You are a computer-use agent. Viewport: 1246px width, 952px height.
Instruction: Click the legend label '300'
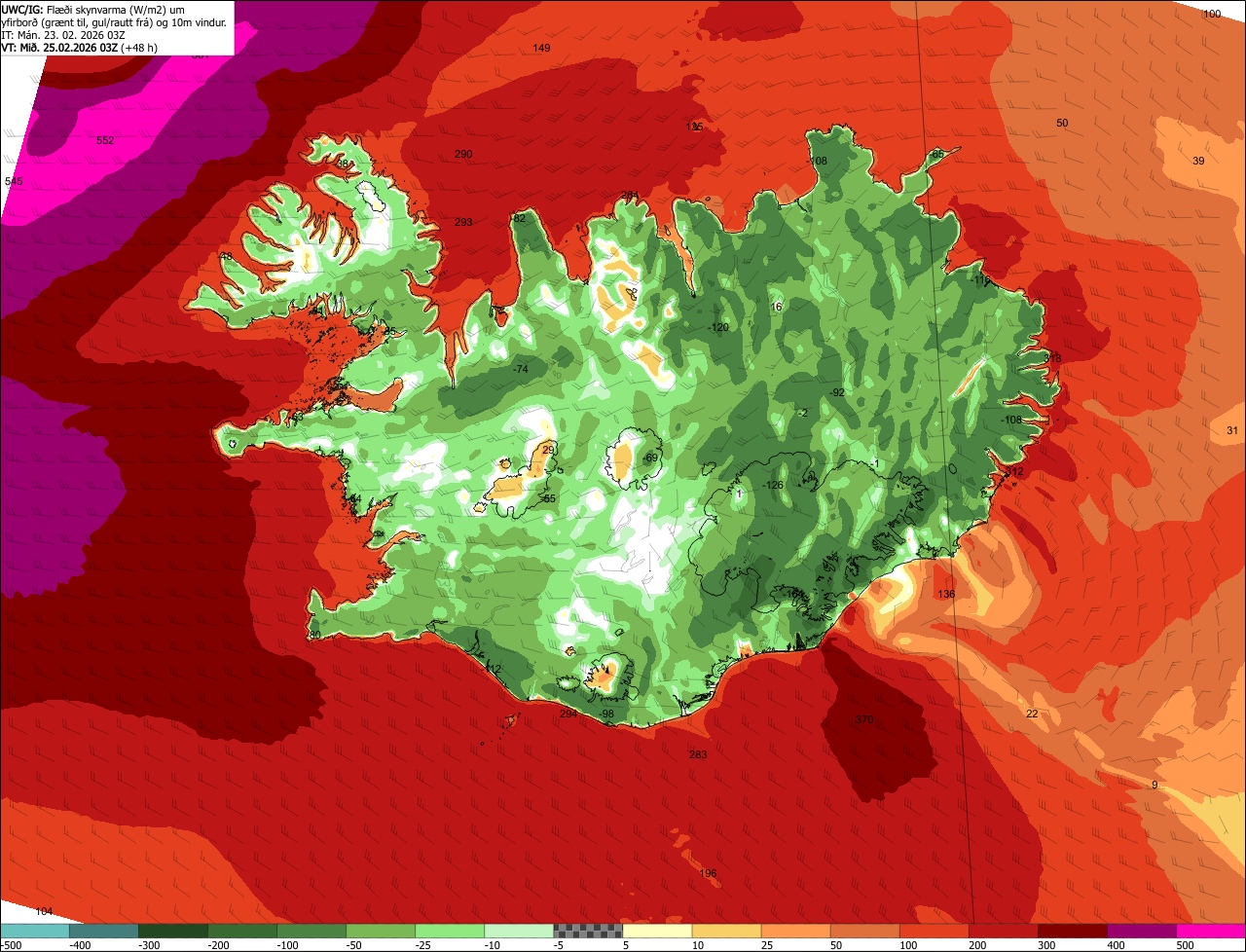click(1047, 945)
